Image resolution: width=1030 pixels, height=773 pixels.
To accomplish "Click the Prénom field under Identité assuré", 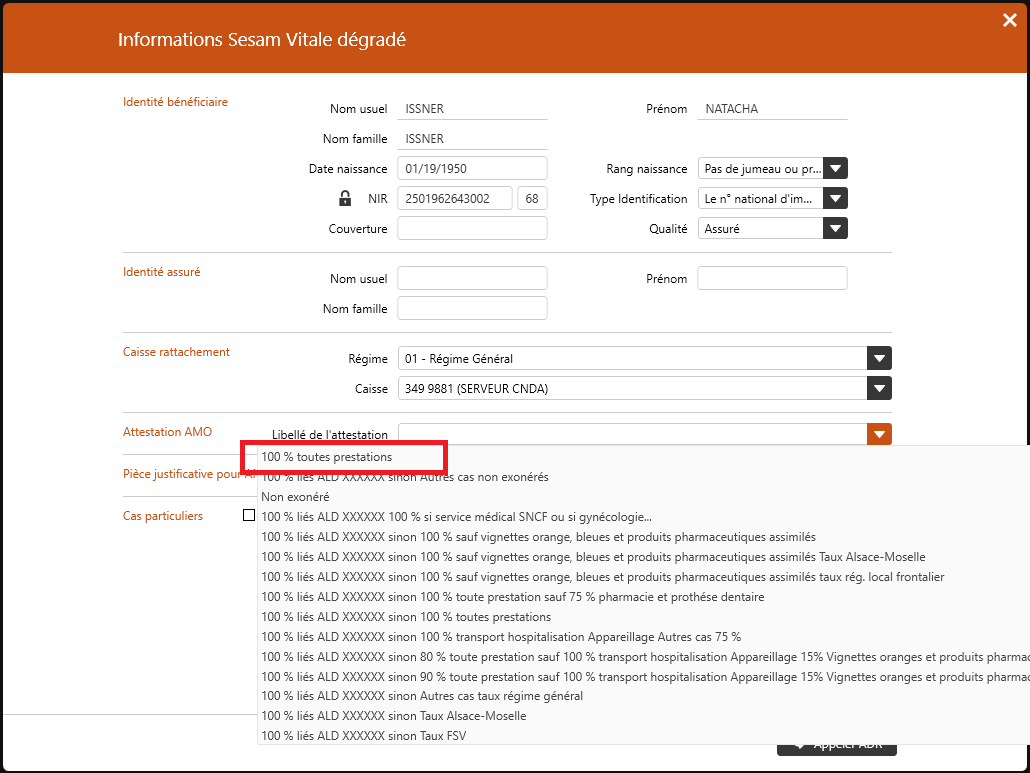I will [771, 279].
